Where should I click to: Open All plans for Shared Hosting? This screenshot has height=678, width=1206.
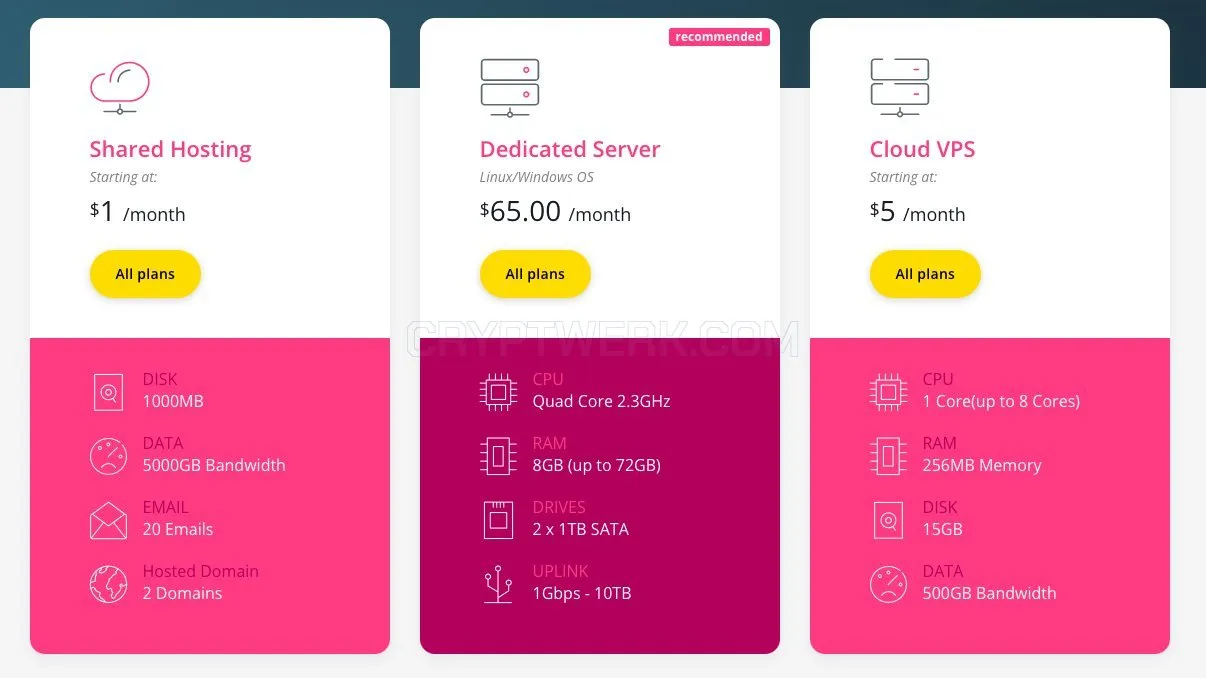(x=145, y=274)
